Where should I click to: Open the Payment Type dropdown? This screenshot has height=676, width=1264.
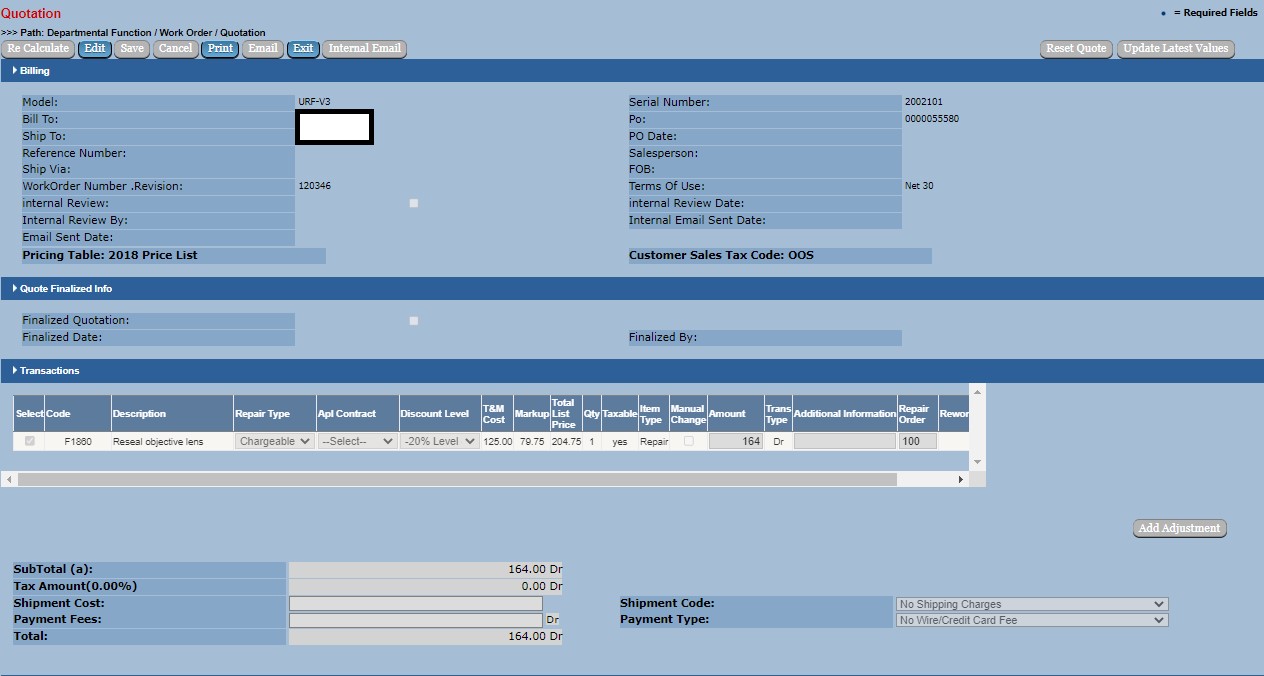[1031, 620]
